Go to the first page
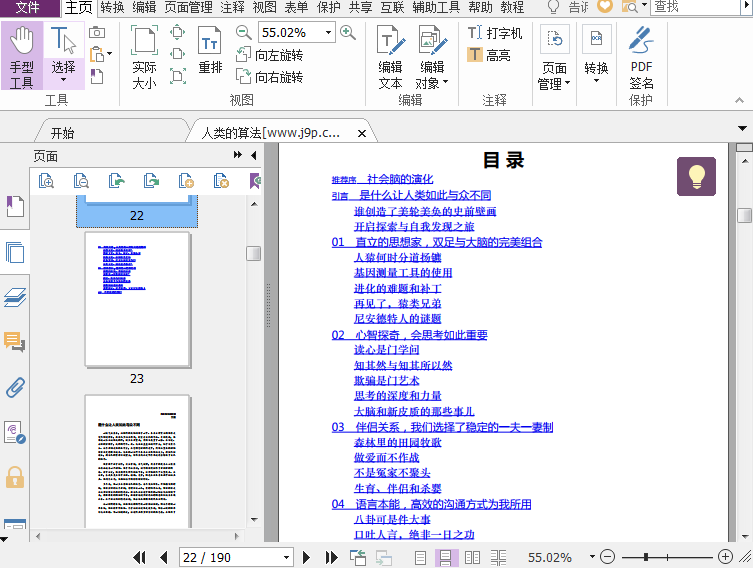 click(x=139, y=557)
